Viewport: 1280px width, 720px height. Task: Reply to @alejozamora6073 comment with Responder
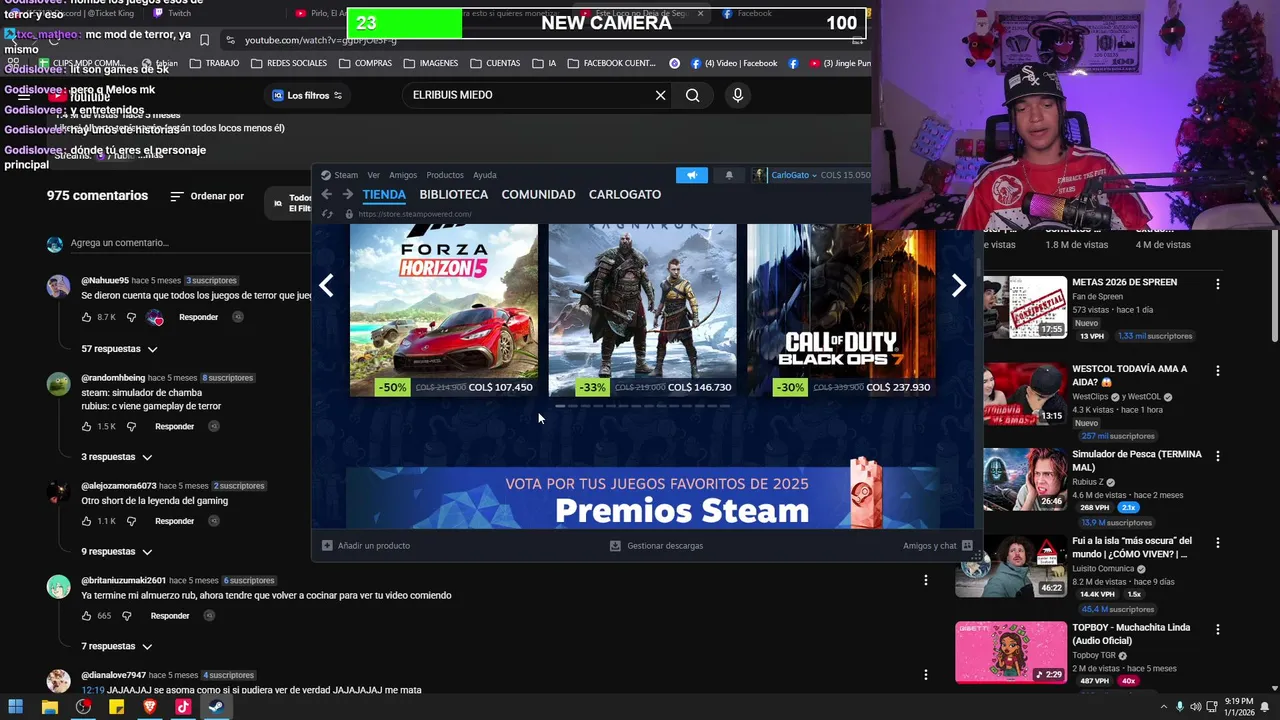coord(174,521)
